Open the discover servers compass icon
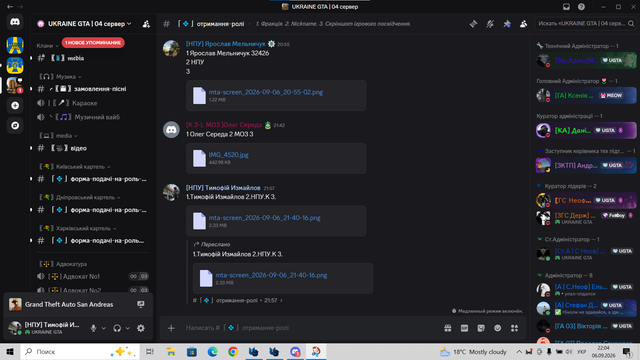The width and height of the screenshot is (640, 360). coord(15,126)
